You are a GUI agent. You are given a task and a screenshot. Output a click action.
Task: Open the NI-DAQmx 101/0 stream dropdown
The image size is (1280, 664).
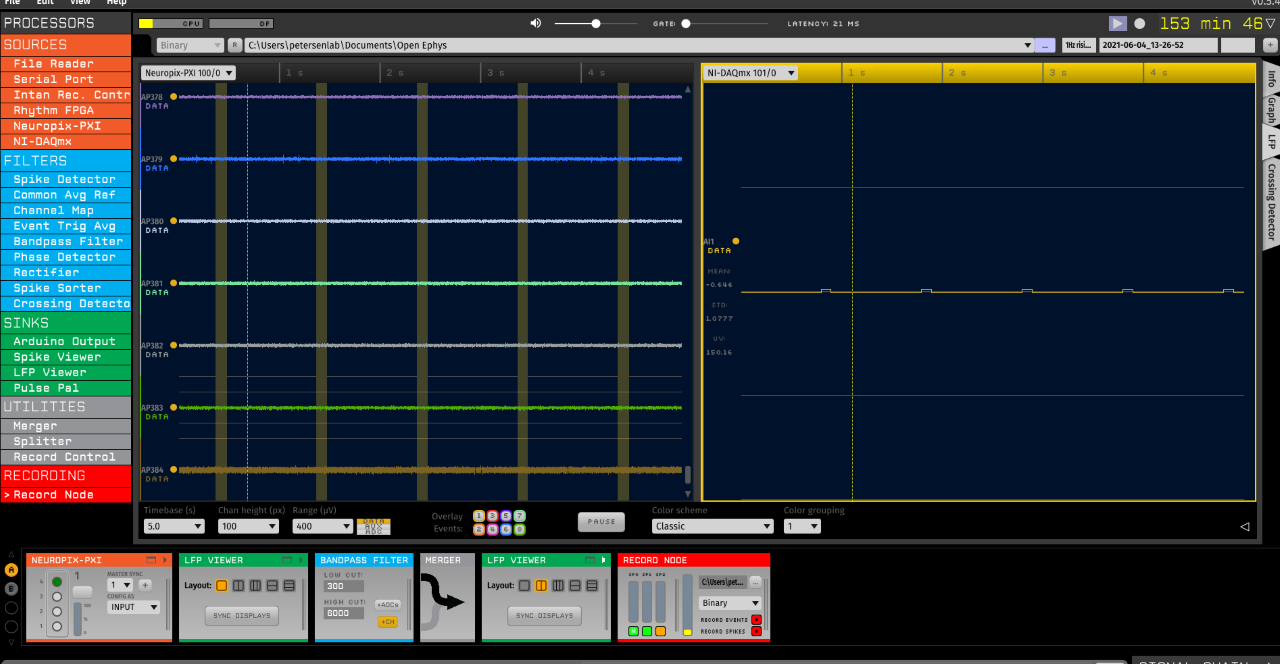(x=751, y=72)
